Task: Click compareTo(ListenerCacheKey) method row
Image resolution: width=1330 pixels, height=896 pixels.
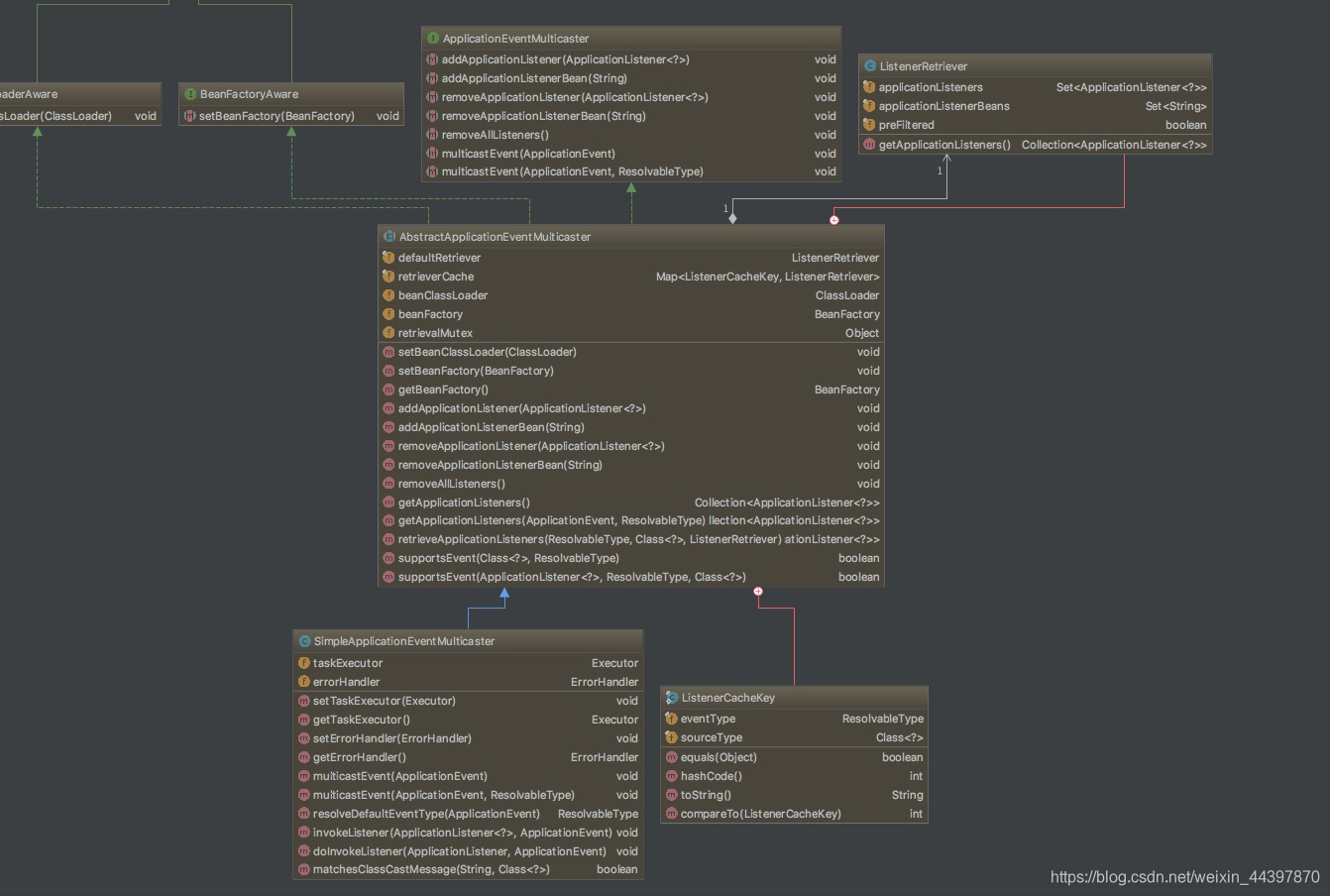Action: 794,814
